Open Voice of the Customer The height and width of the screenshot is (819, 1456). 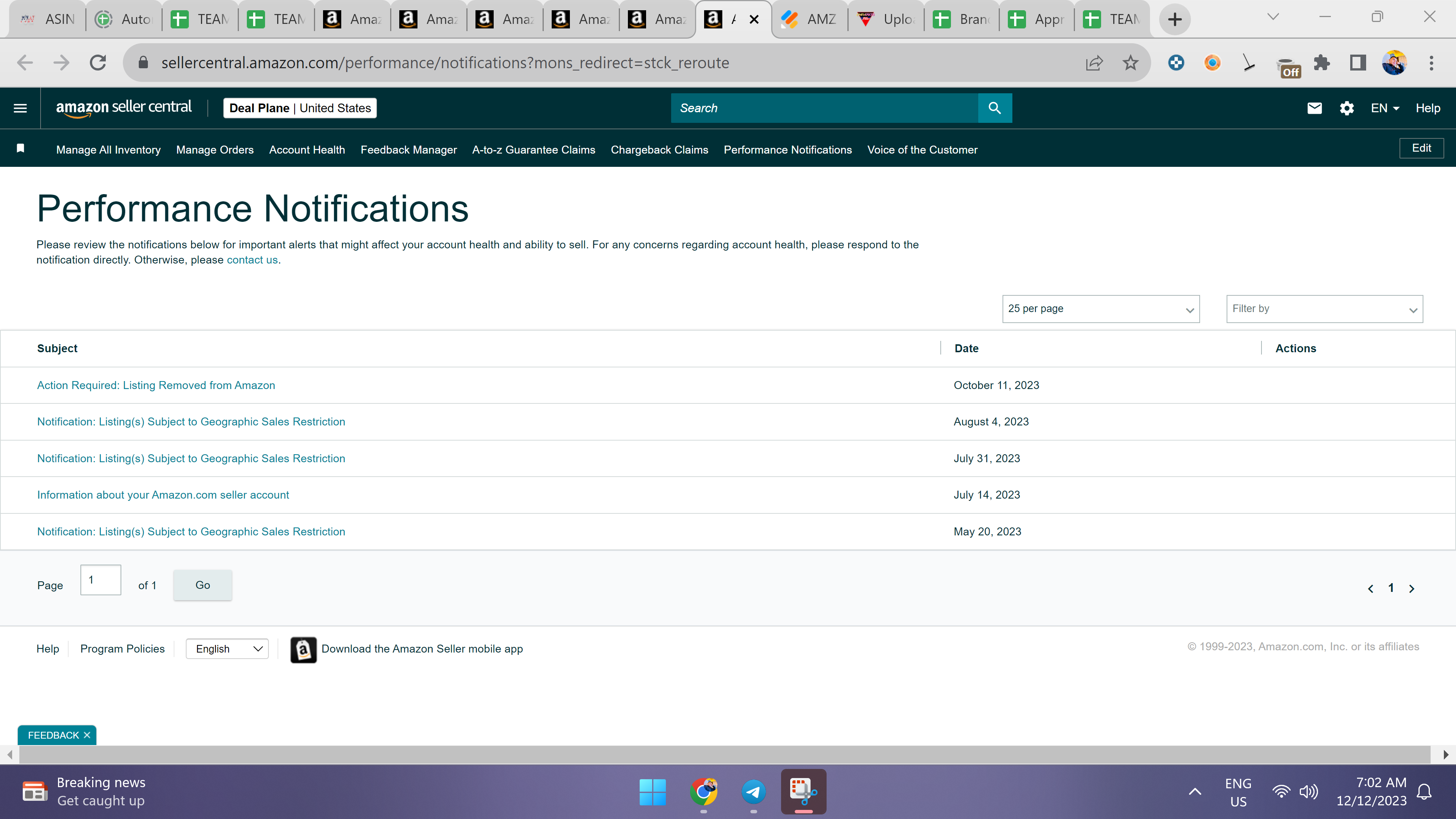[923, 150]
